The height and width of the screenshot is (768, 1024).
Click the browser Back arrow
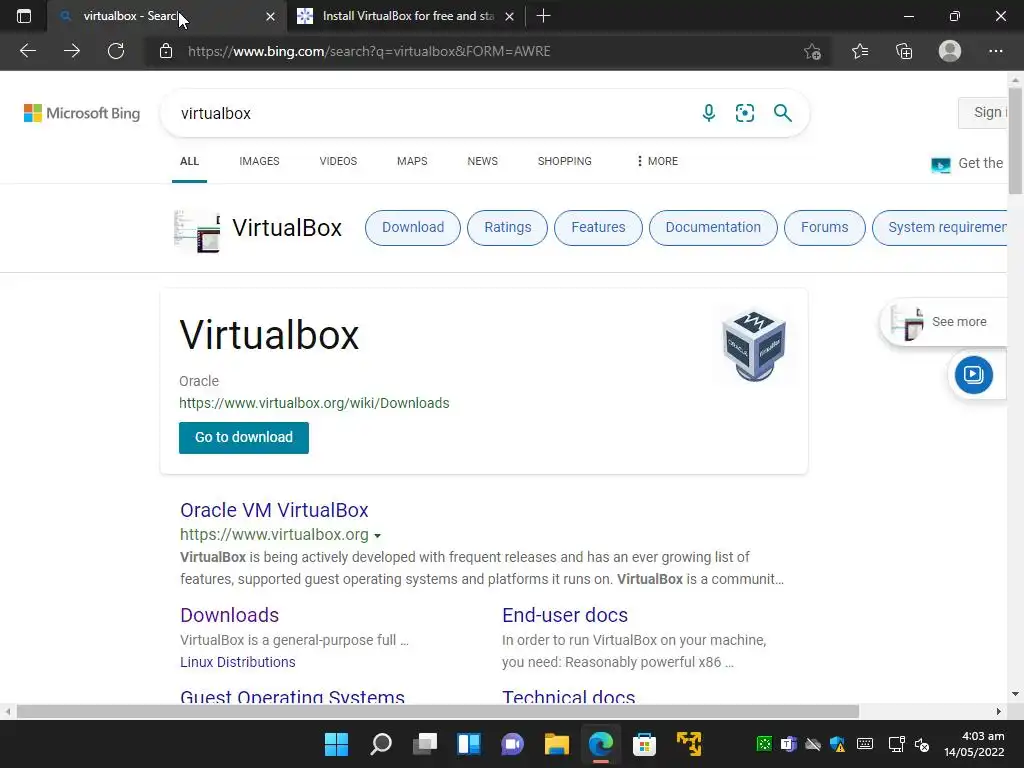tap(28, 51)
